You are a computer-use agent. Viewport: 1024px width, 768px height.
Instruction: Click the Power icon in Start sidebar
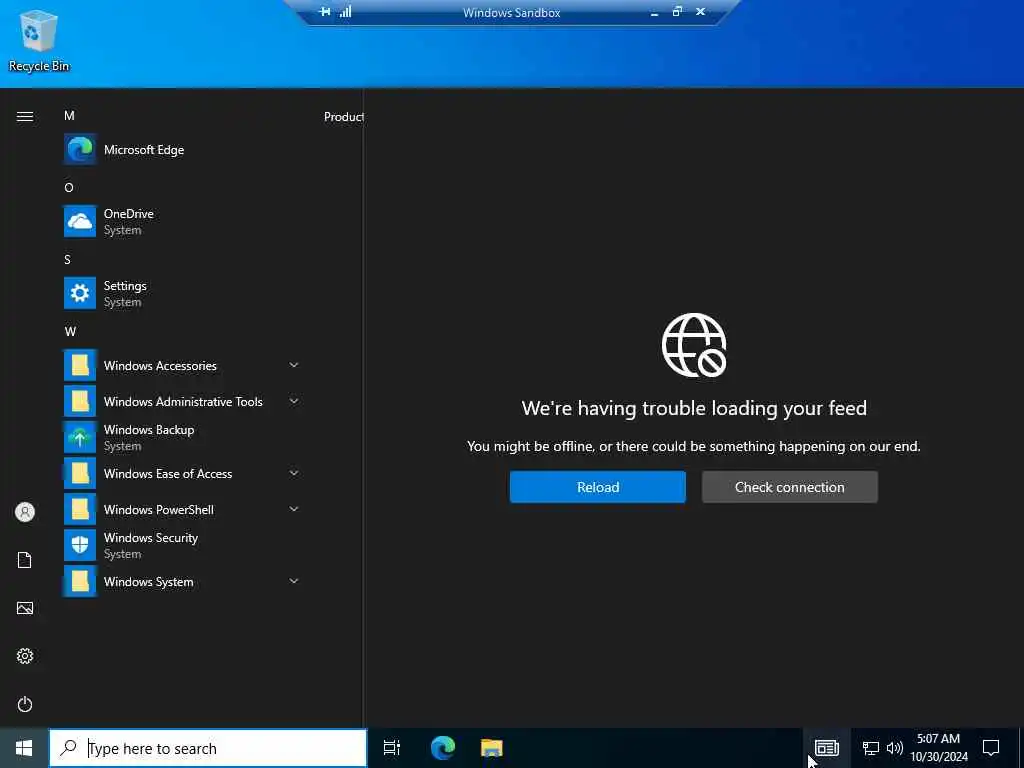click(25, 704)
